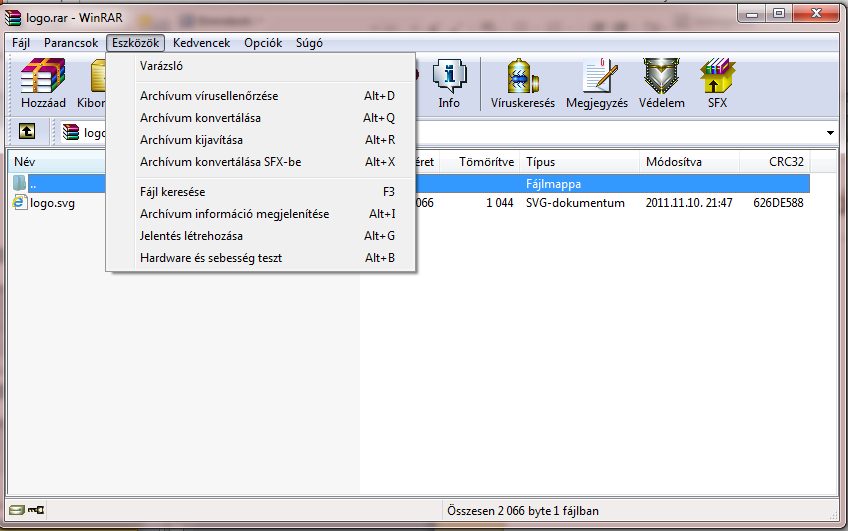The height and width of the screenshot is (531, 848).
Task: Sort by Tömörítve column header
Action: pyautogui.click(x=480, y=162)
